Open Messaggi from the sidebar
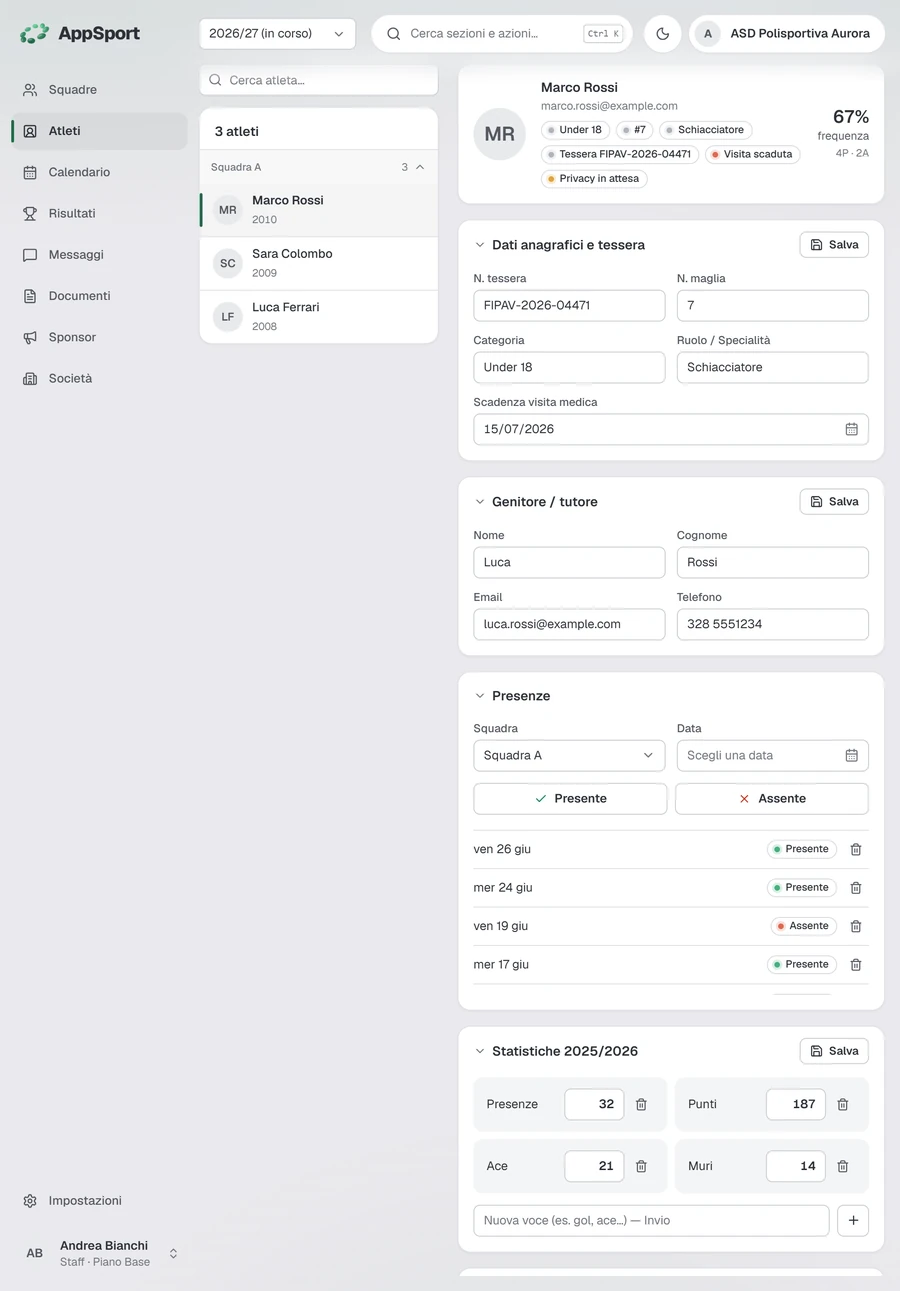 (x=99, y=254)
